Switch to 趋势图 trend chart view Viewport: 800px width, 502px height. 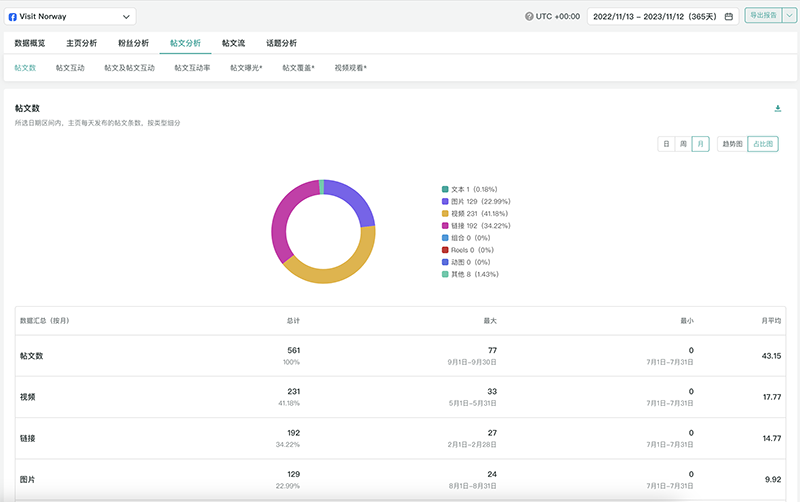click(x=732, y=144)
